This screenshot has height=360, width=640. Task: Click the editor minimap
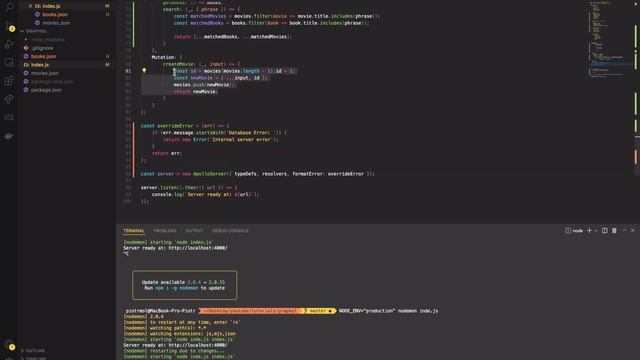(610, 39)
